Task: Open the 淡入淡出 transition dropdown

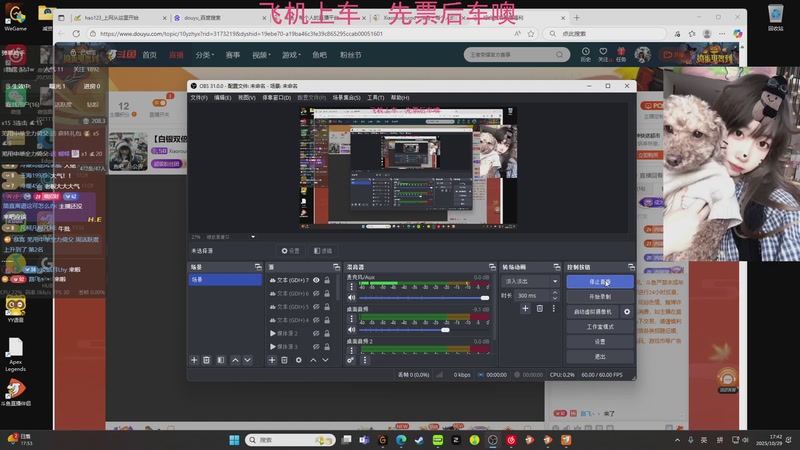Action: click(x=531, y=281)
